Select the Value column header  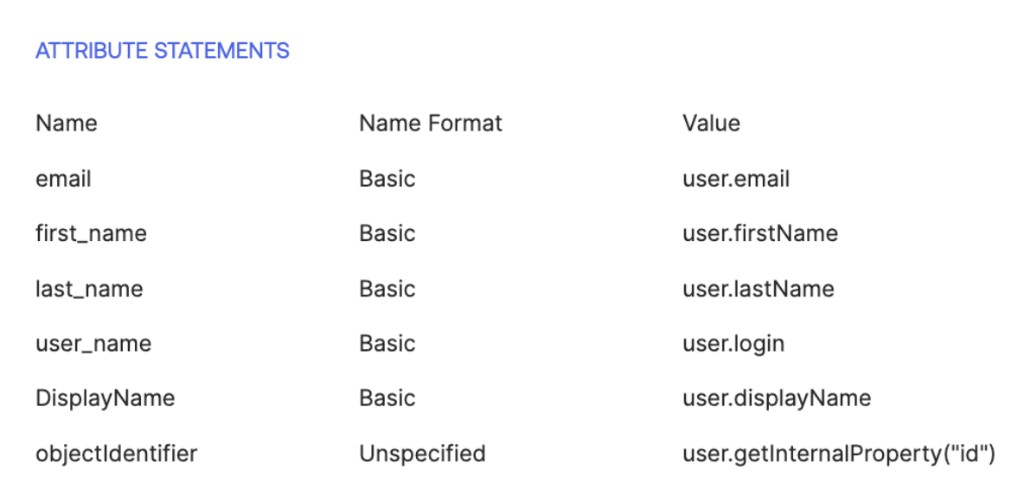pos(711,123)
